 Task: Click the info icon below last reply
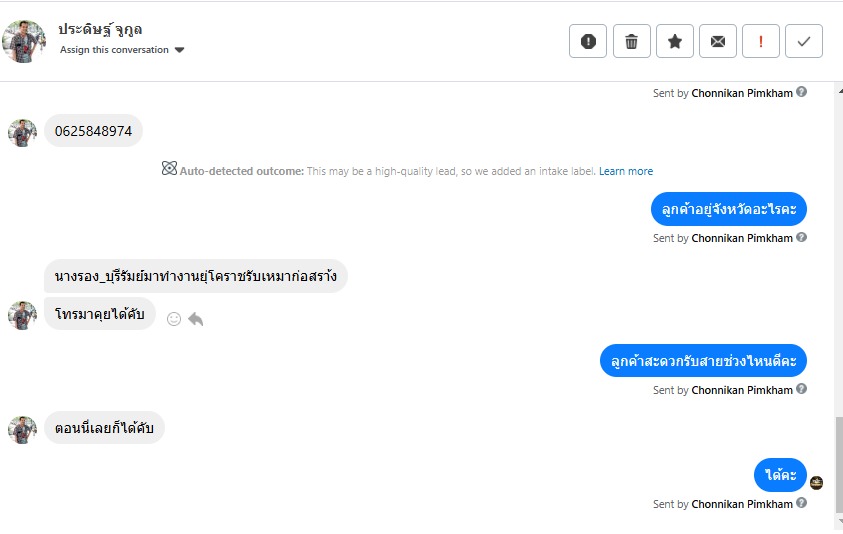point(802,503)
